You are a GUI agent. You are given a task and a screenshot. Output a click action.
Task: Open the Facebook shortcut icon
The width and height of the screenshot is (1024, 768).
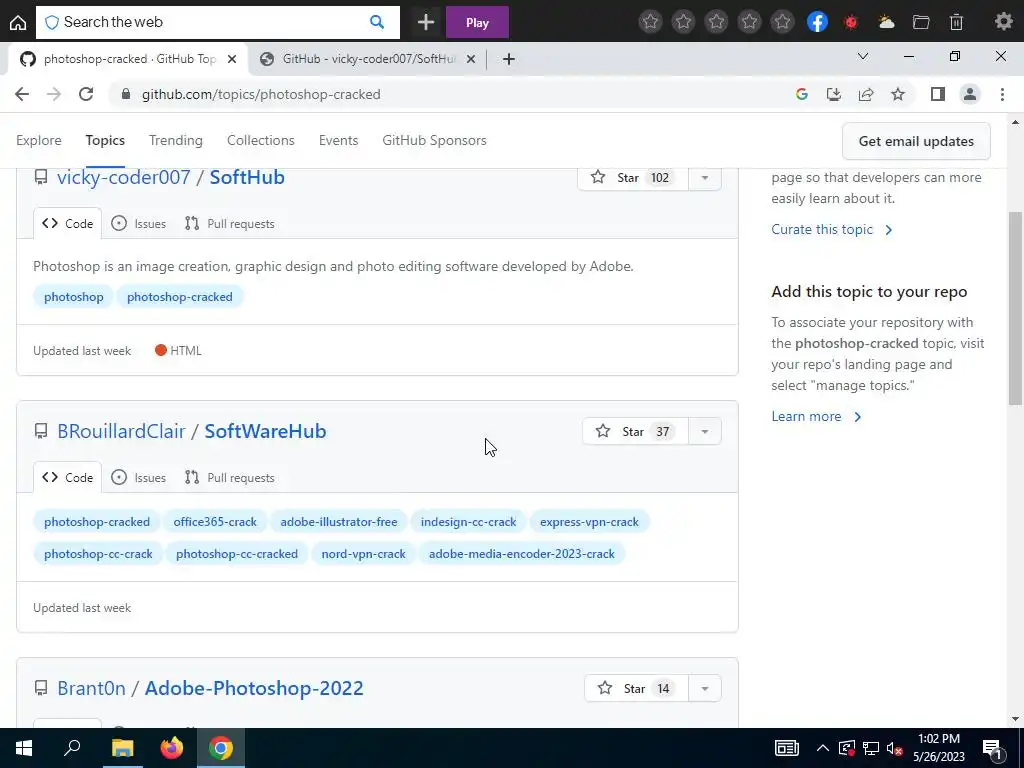(817, 22)
